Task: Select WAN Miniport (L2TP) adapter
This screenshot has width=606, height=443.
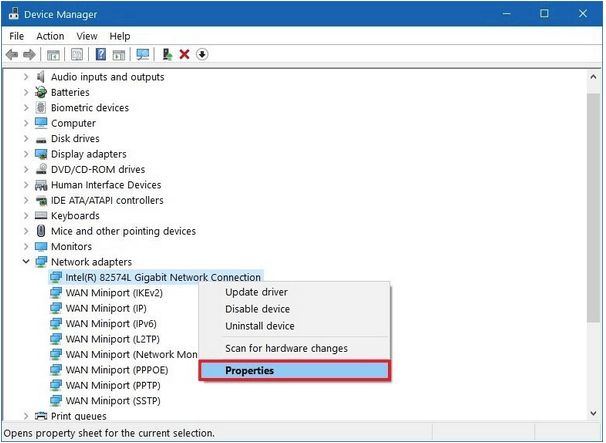Action: click(112, 339)
